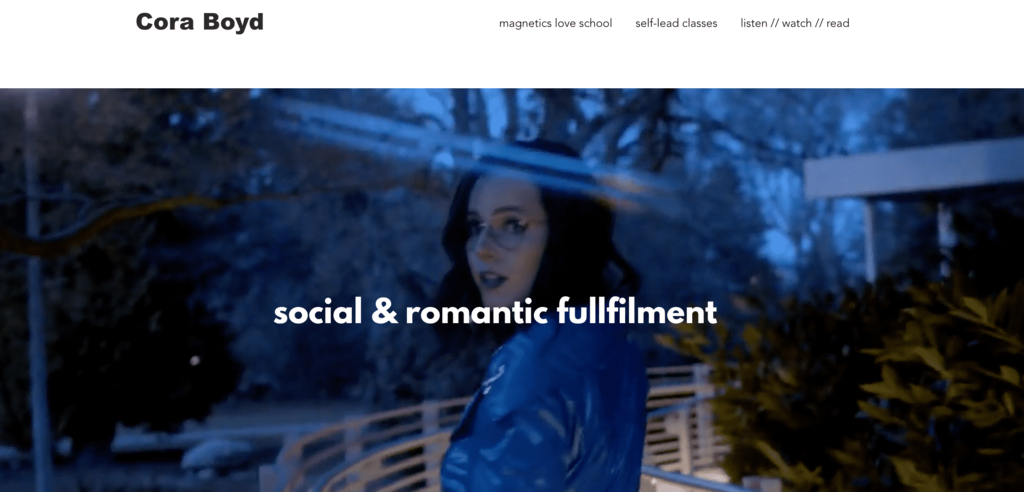Click the word 'fullfilment' in the headline

(x=637, y=312)
